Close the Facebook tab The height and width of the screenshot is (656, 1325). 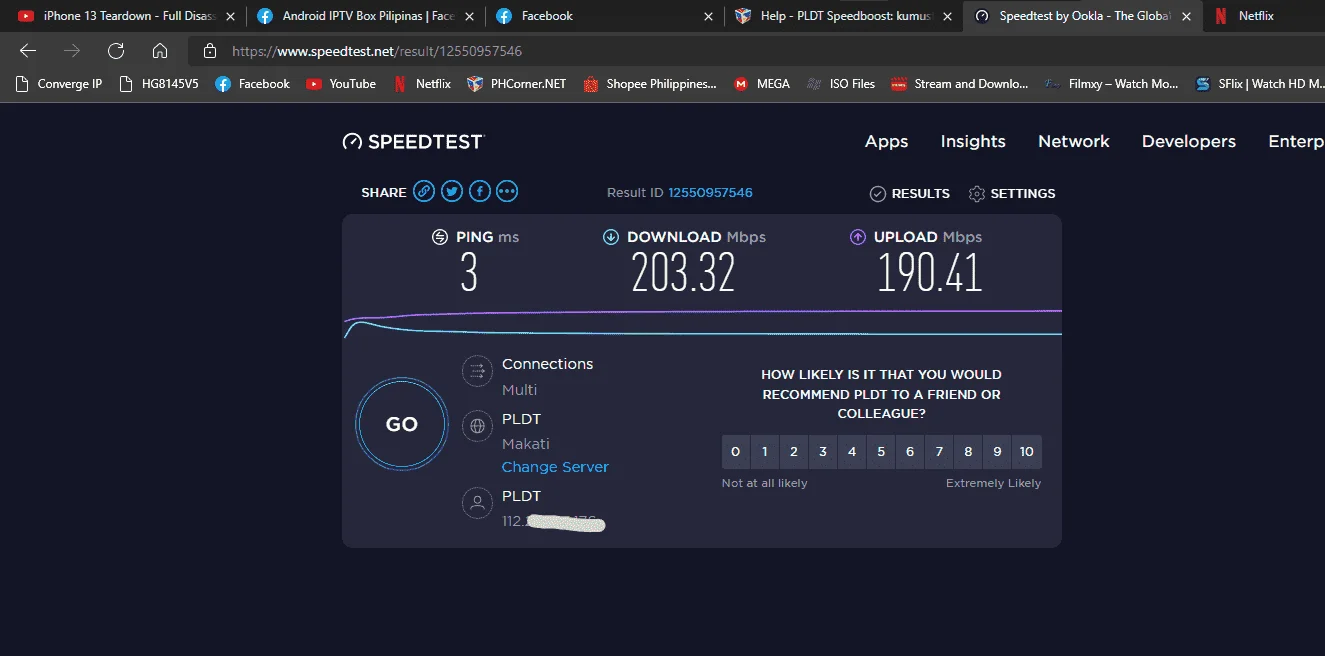point(708,16)
